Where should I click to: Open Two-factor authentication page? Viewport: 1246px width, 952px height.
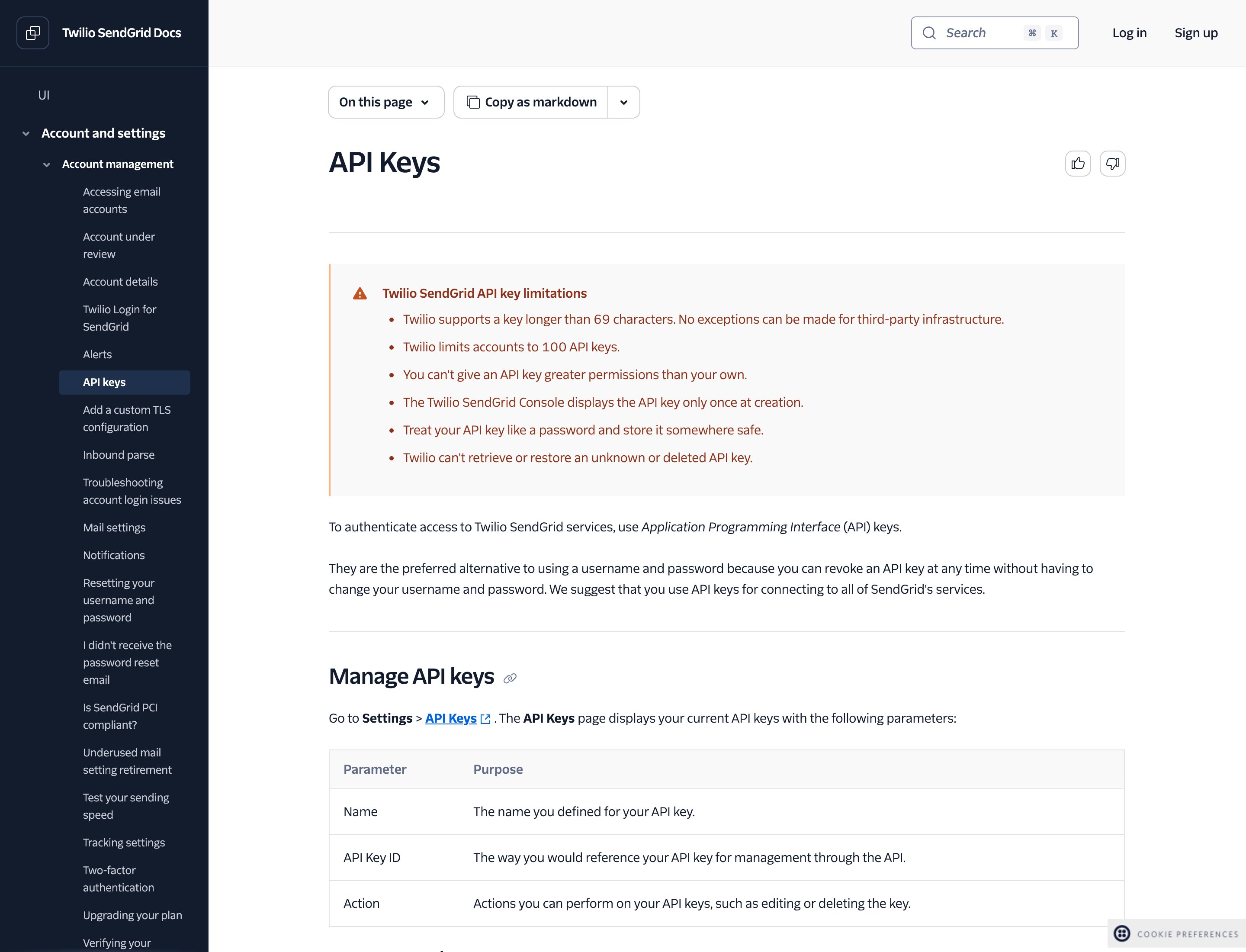(x=119, y=879)
